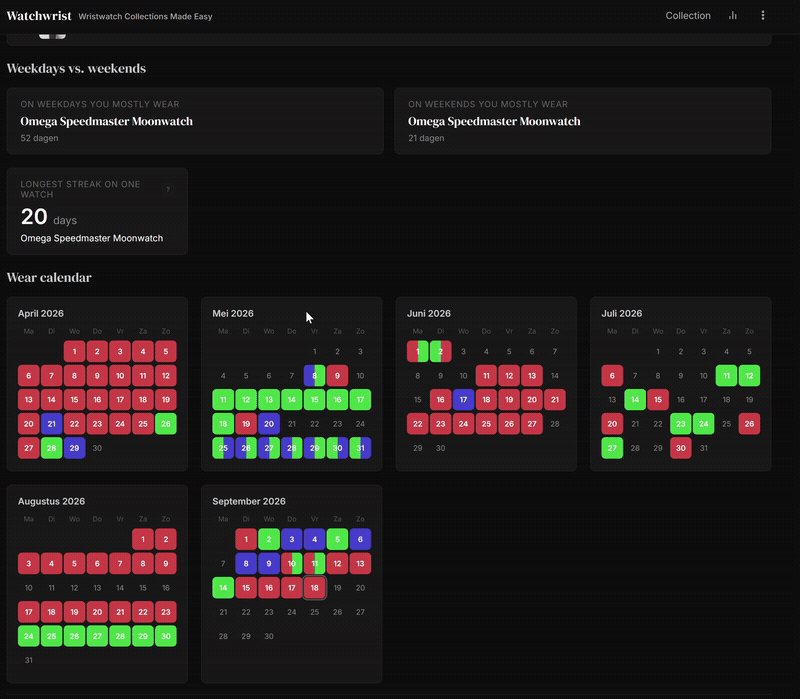Select August 24 green day cell

coord(29,636)
